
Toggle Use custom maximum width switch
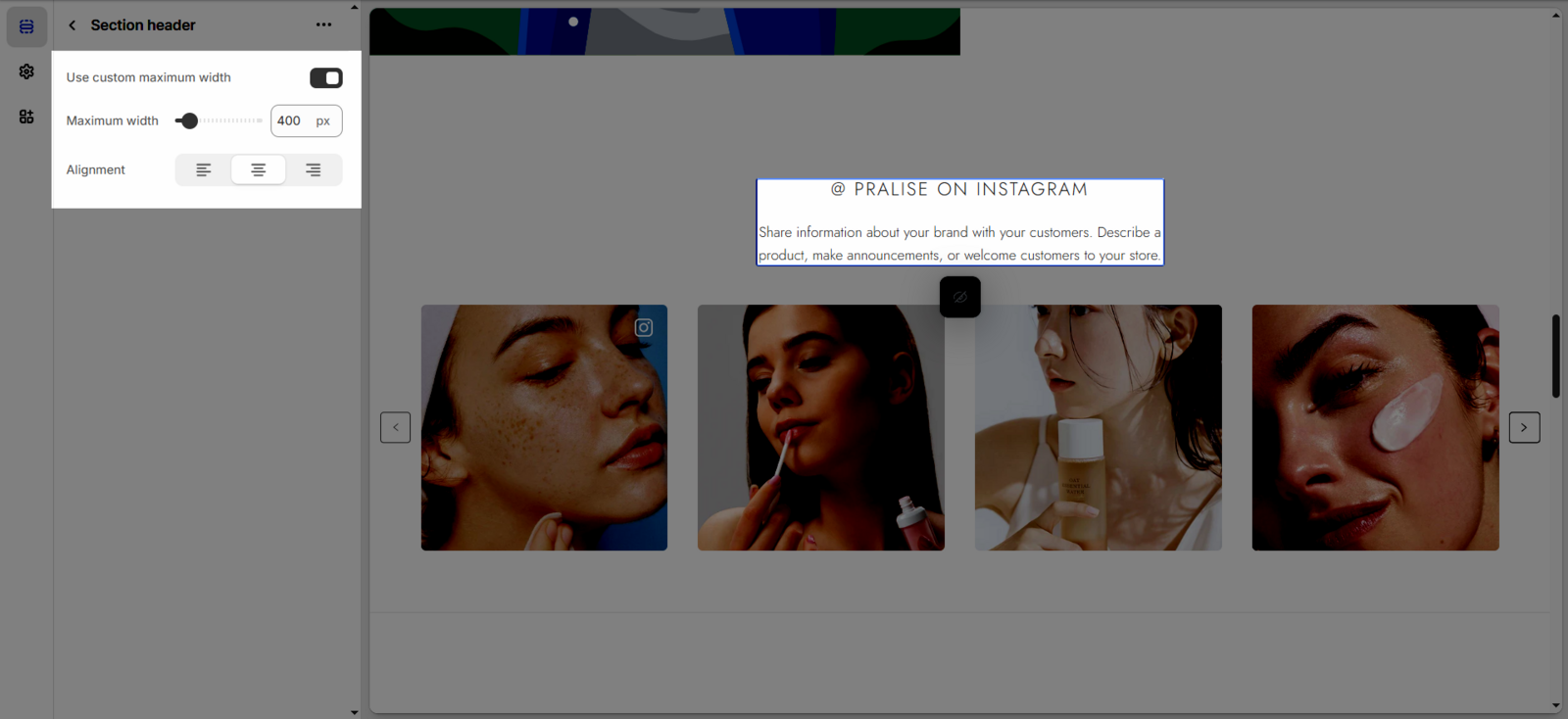pyautogui.click(x=325, y=78)
